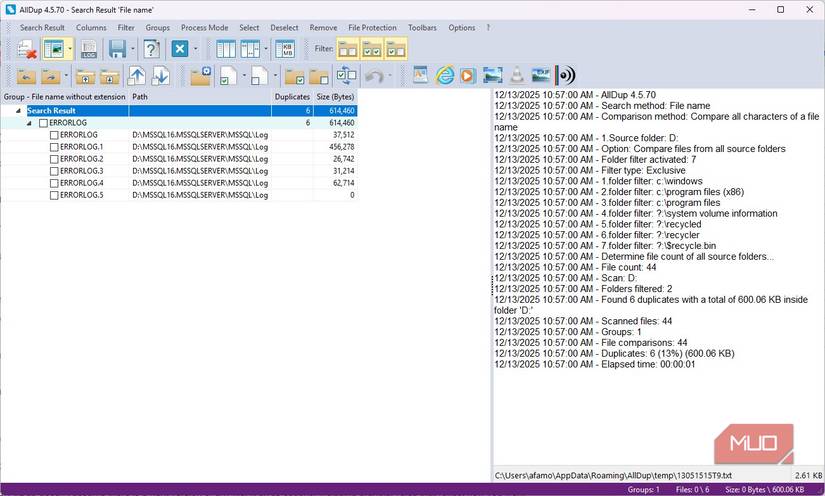The height and width of the screenshot is (496, 825).
Task: Click the folder with blue gear icon
Action: [200, 76]
